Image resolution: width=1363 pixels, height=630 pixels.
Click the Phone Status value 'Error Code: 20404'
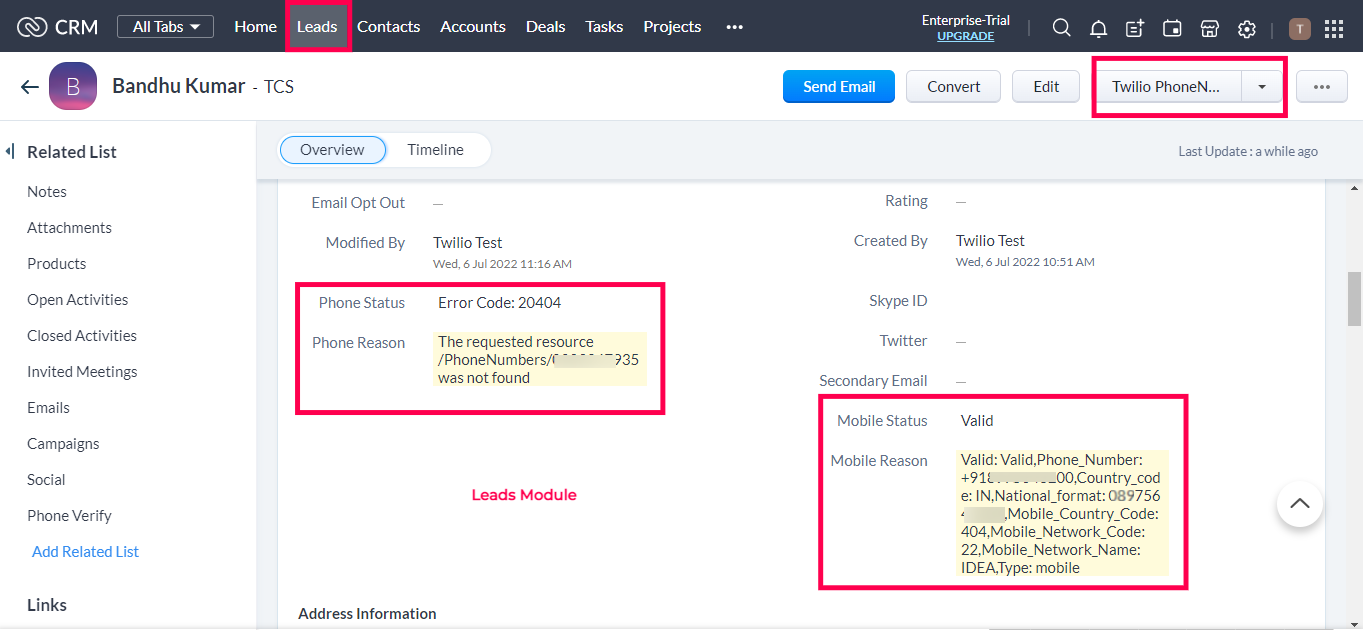pos(500,303)
